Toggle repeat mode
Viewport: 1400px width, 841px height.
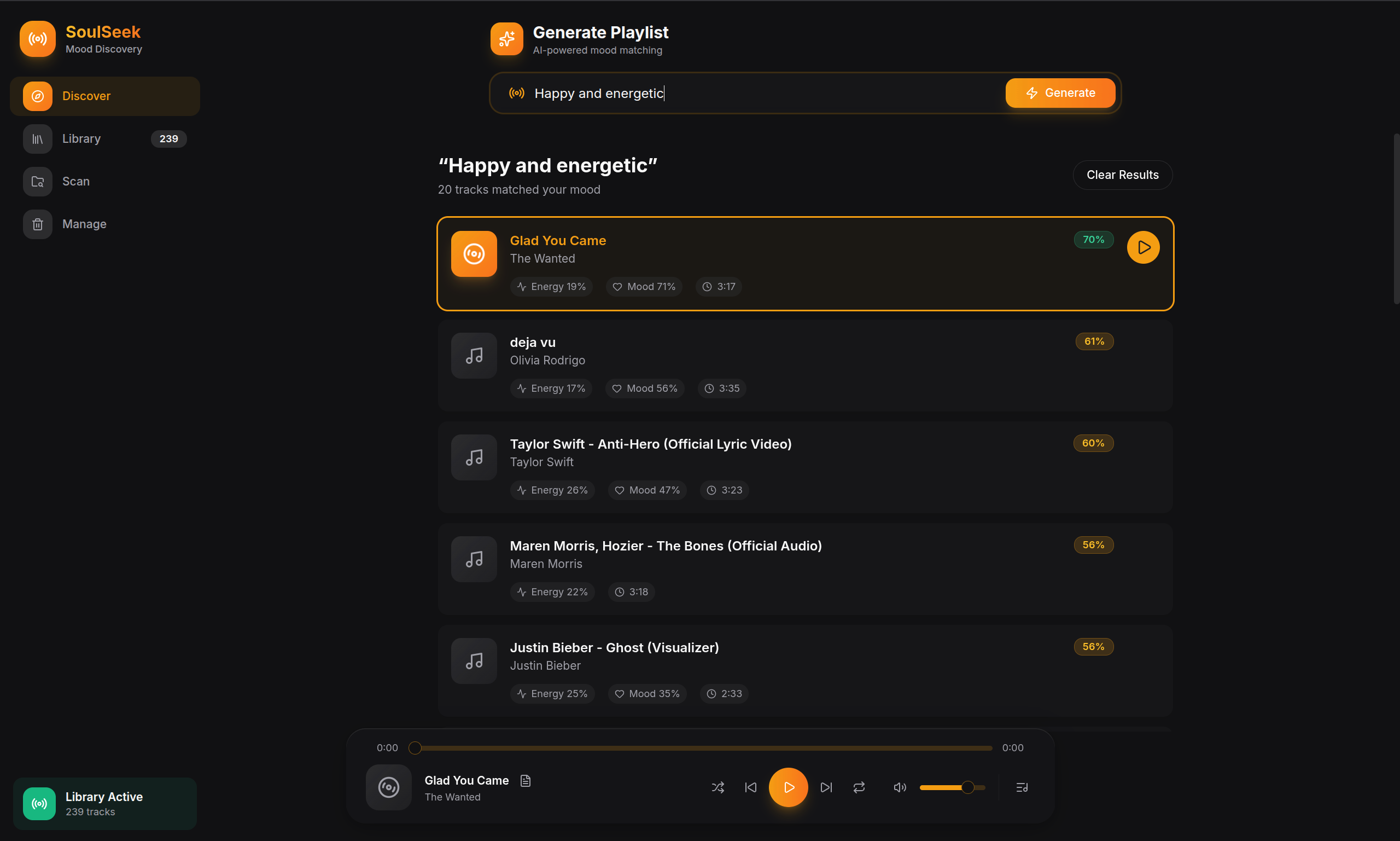859,787
